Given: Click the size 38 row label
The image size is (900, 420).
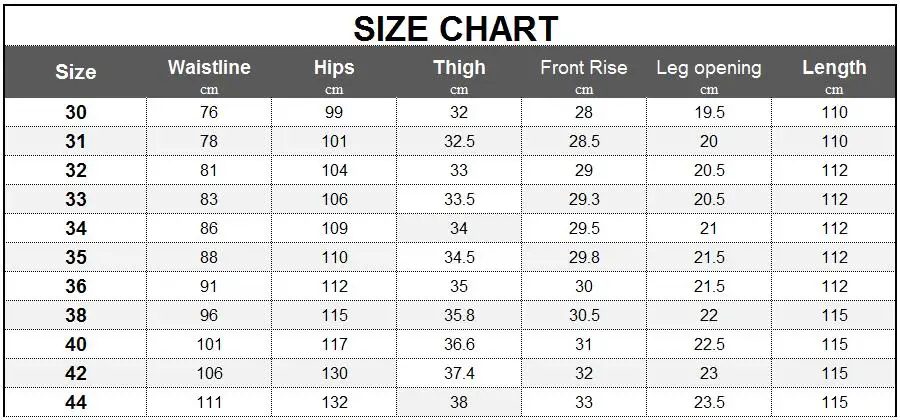Looking at the screenshot, I should click(x=75, y=316).
